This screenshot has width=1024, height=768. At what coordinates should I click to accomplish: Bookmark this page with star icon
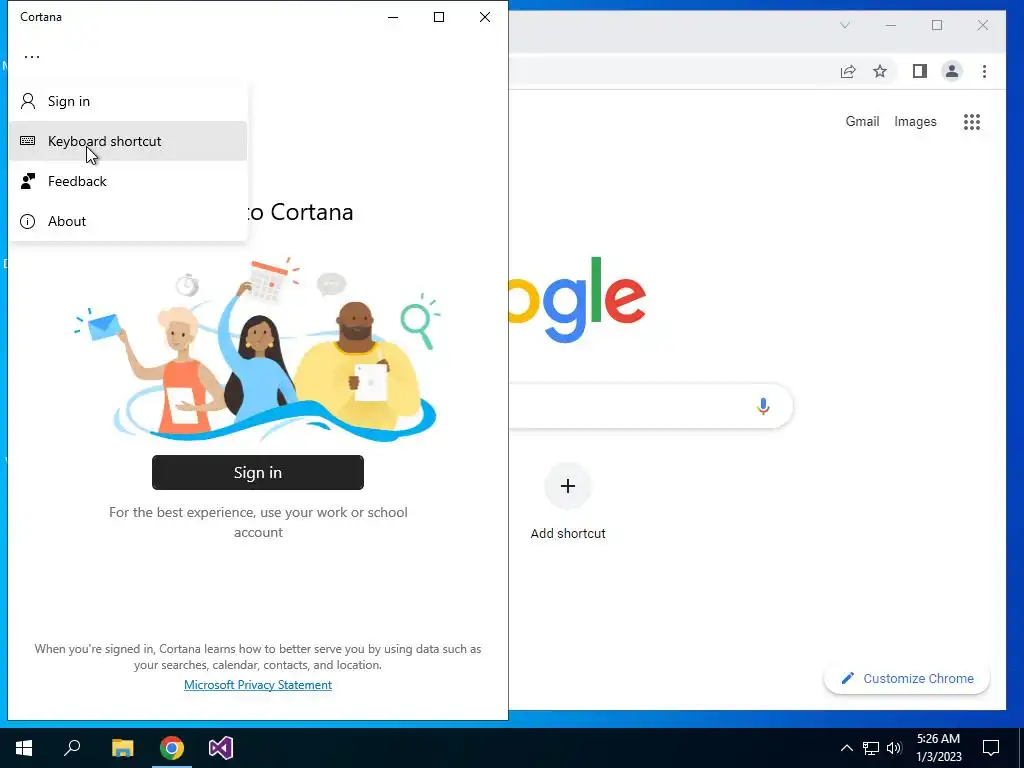(880, 71)
